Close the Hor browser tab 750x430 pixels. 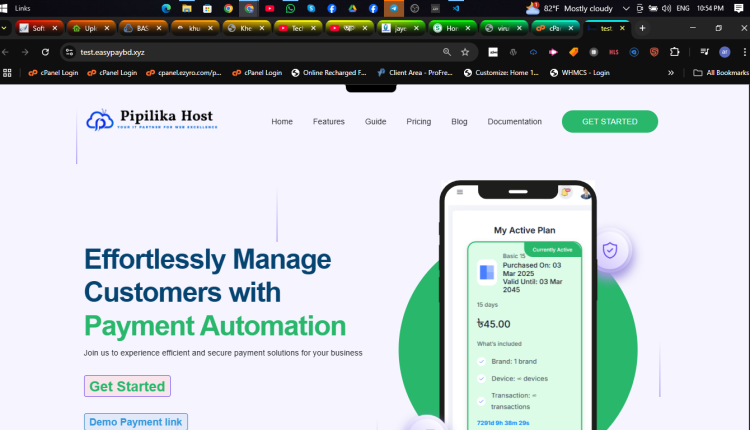468,28
